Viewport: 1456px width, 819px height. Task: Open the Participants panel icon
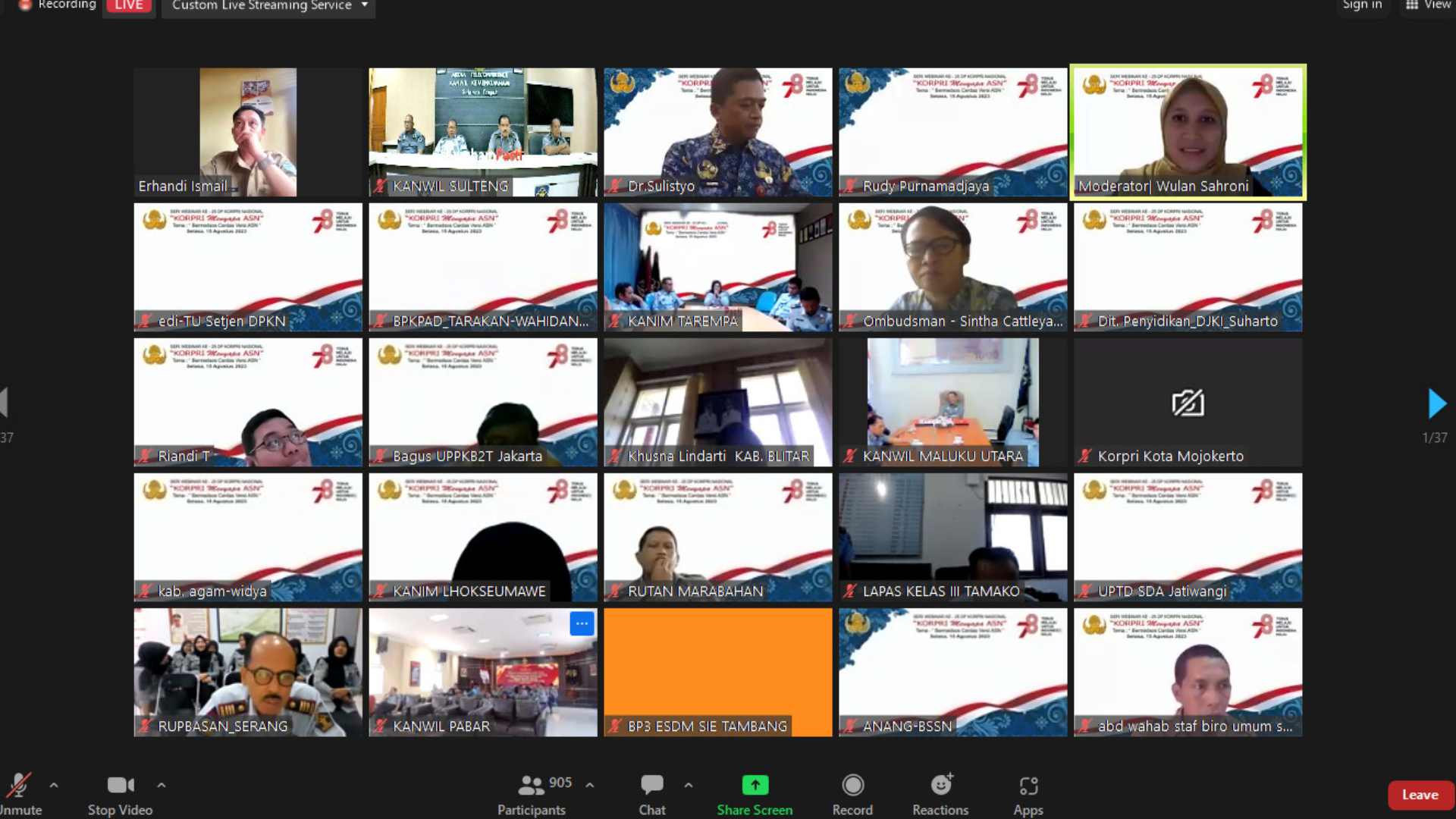(x=531, y=786)
